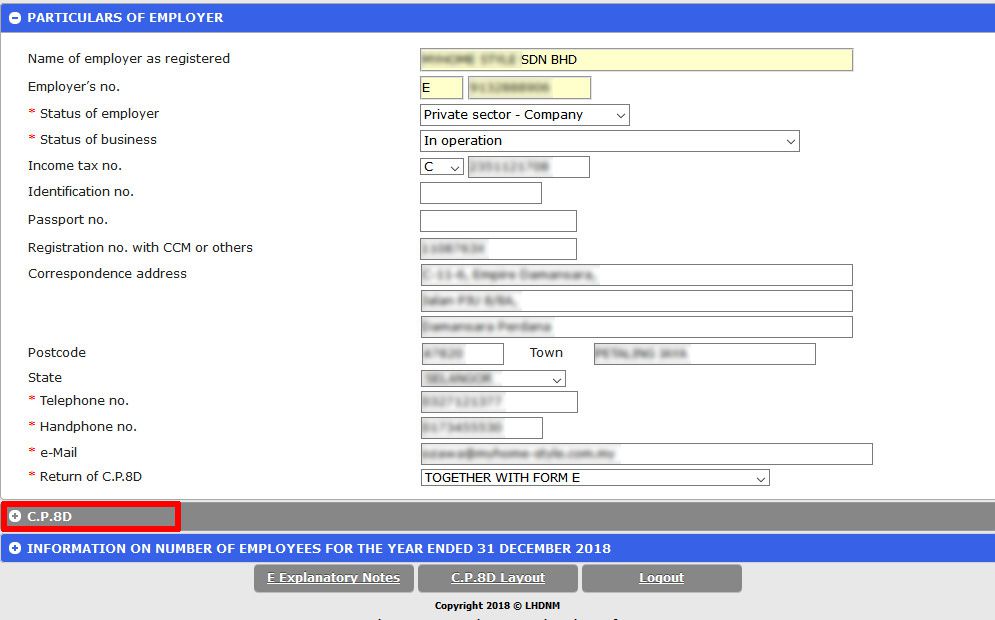
Task: Expand Information on Number of Employees icon
Action: coord(15,548)
